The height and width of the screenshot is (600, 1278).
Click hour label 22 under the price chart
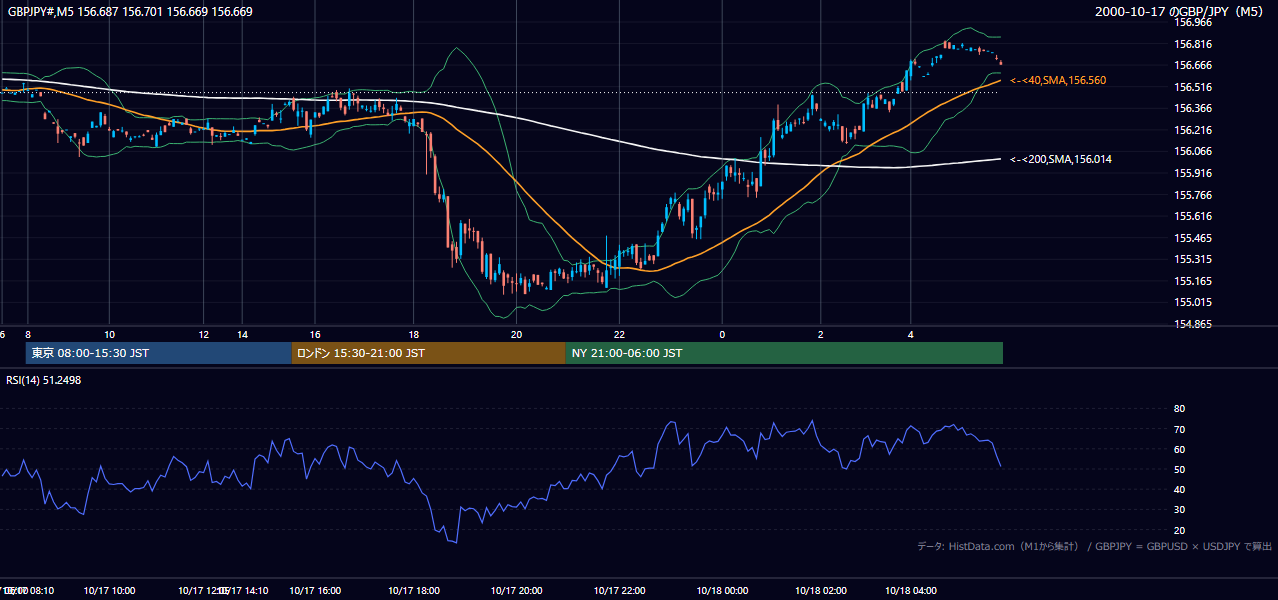(x=619, y=334)
